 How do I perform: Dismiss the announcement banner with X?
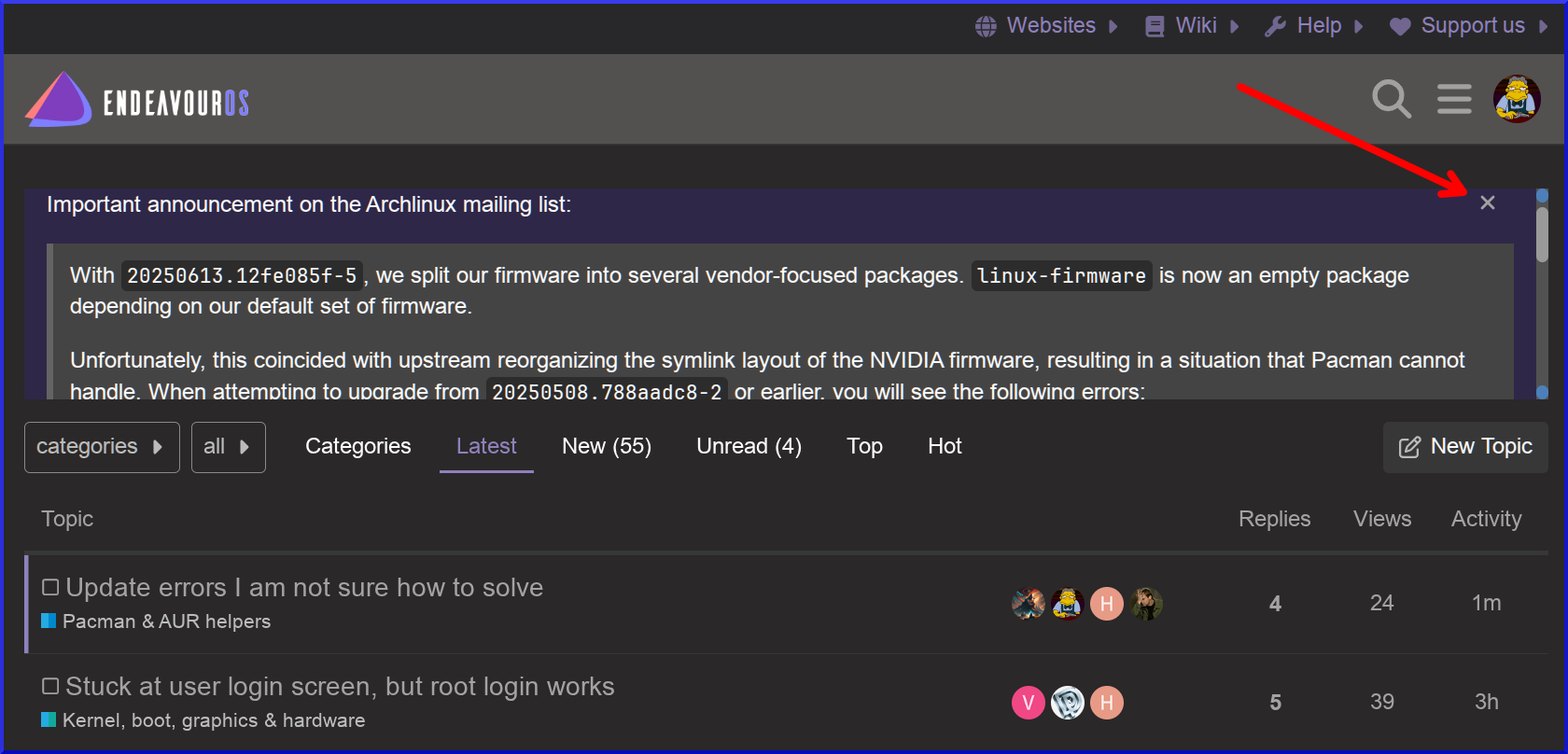(1488, 202)
